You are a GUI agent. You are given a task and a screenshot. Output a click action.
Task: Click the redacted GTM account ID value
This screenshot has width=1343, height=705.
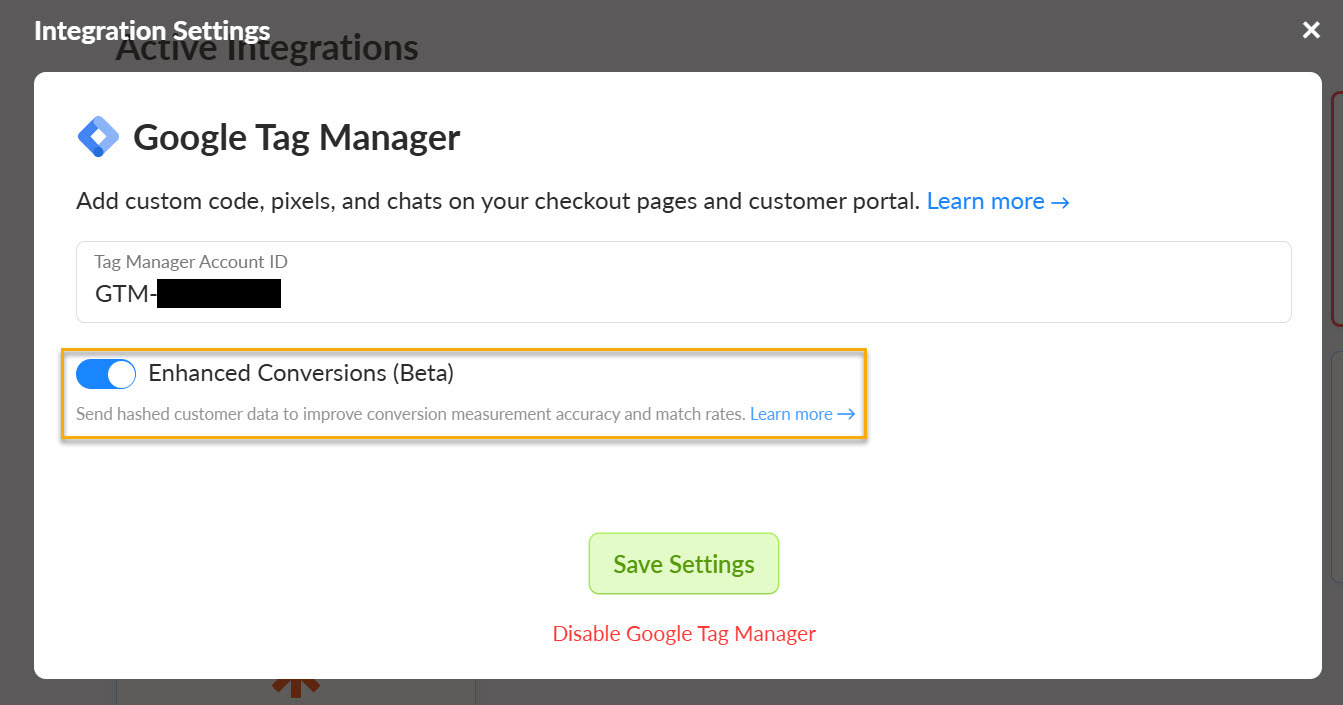[218, 294]
